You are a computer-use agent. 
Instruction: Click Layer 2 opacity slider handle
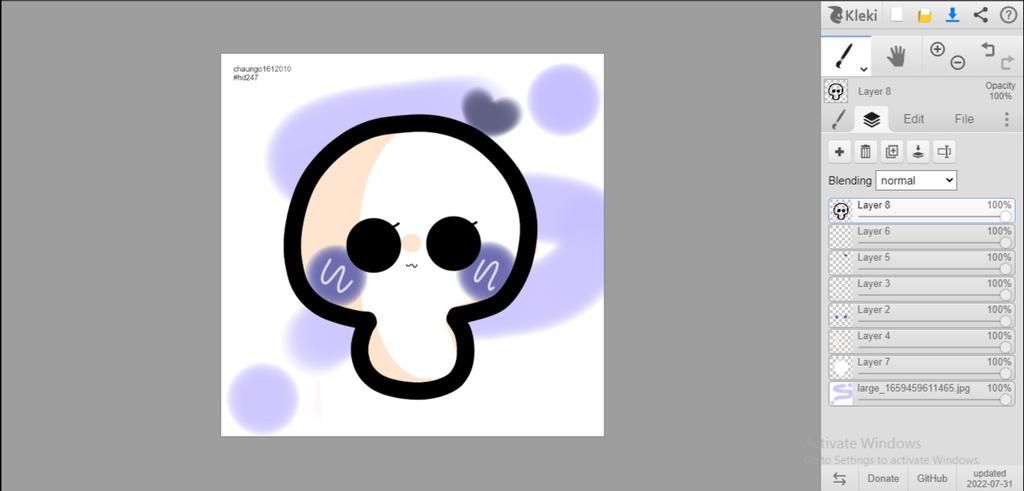[1006, 321]
